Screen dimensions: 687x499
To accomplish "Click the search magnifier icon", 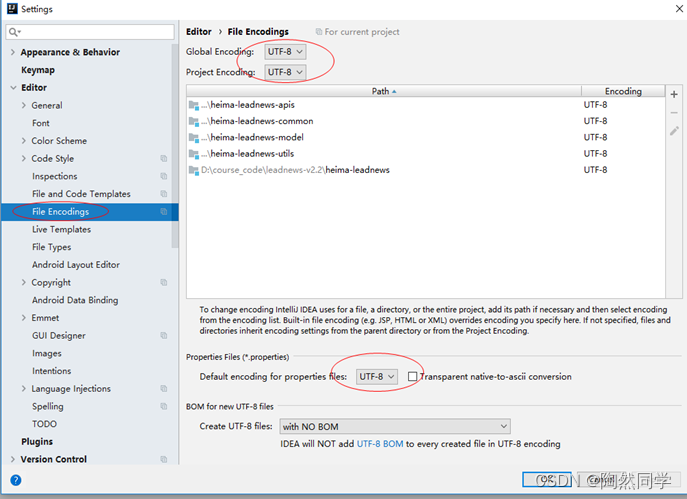I will (14, 32).
